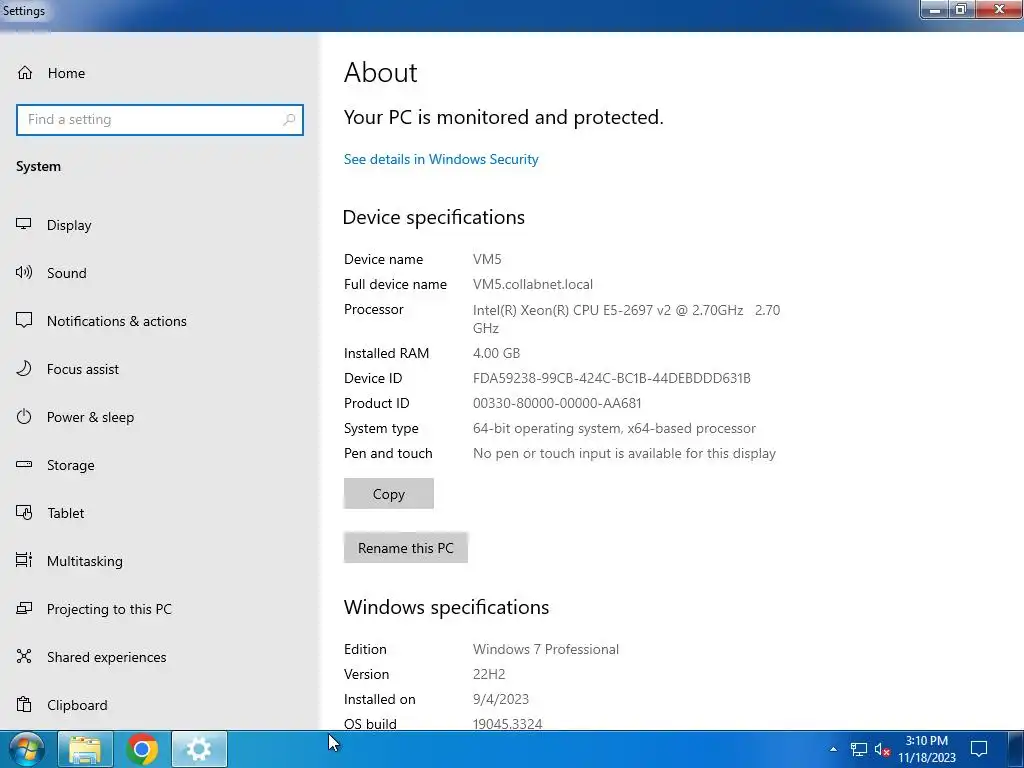Click the System type value text
The width and height of the screenshot is (1024, 768).
pos(615,428)
